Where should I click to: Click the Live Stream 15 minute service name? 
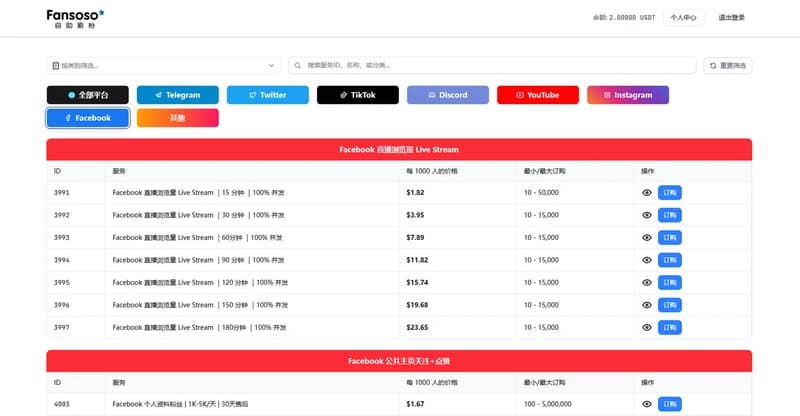coord(198,193)
